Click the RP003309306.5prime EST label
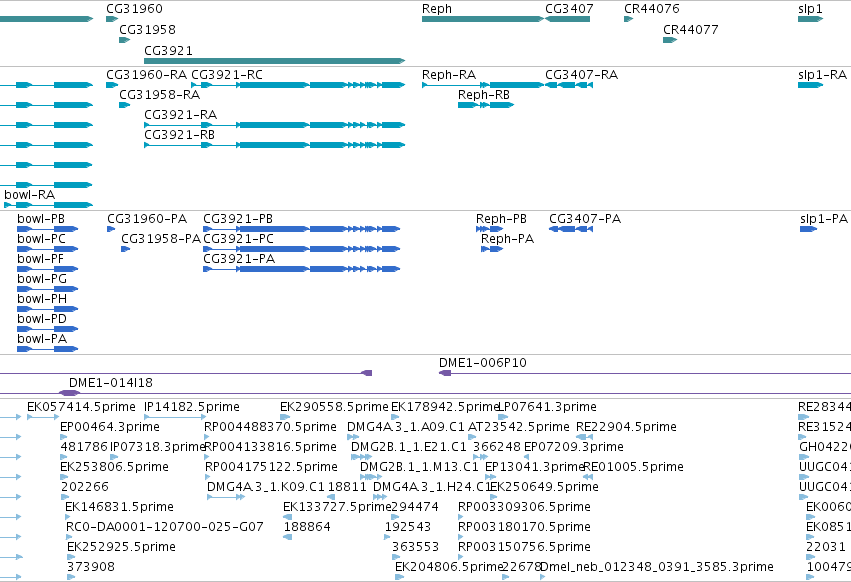The height and width of the screenshot is (582, 851). point(524,507)
